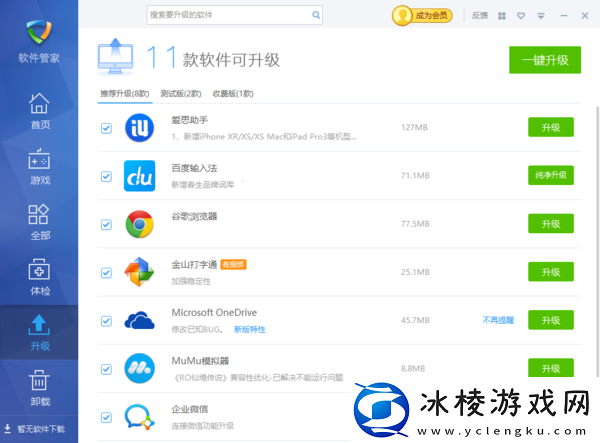This screenshot has width=600, height=443.
Task: Click the 25.1MB size text
Action: (x=415, y=272)
